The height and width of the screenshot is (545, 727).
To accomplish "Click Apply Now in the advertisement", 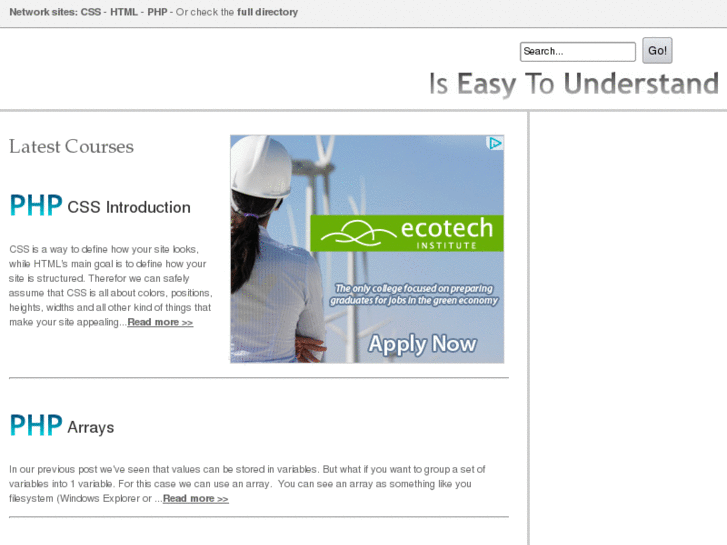I will [422, 344].
